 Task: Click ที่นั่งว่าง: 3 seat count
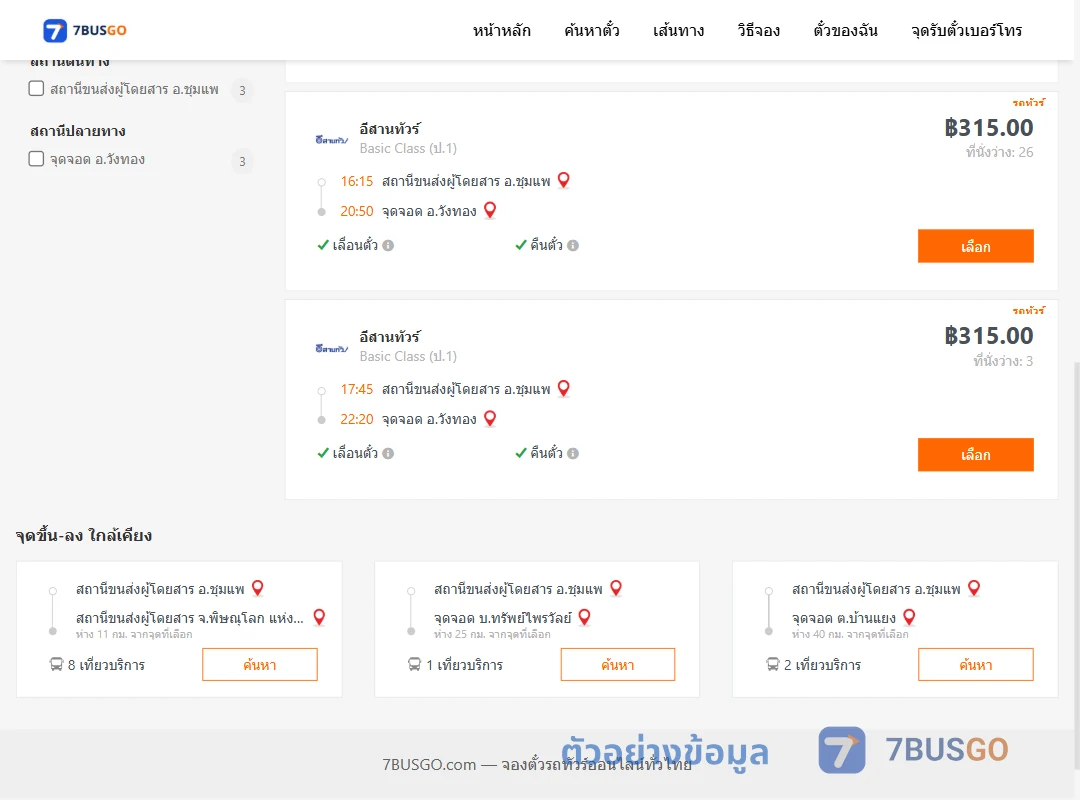click(x=1003, y=361)
